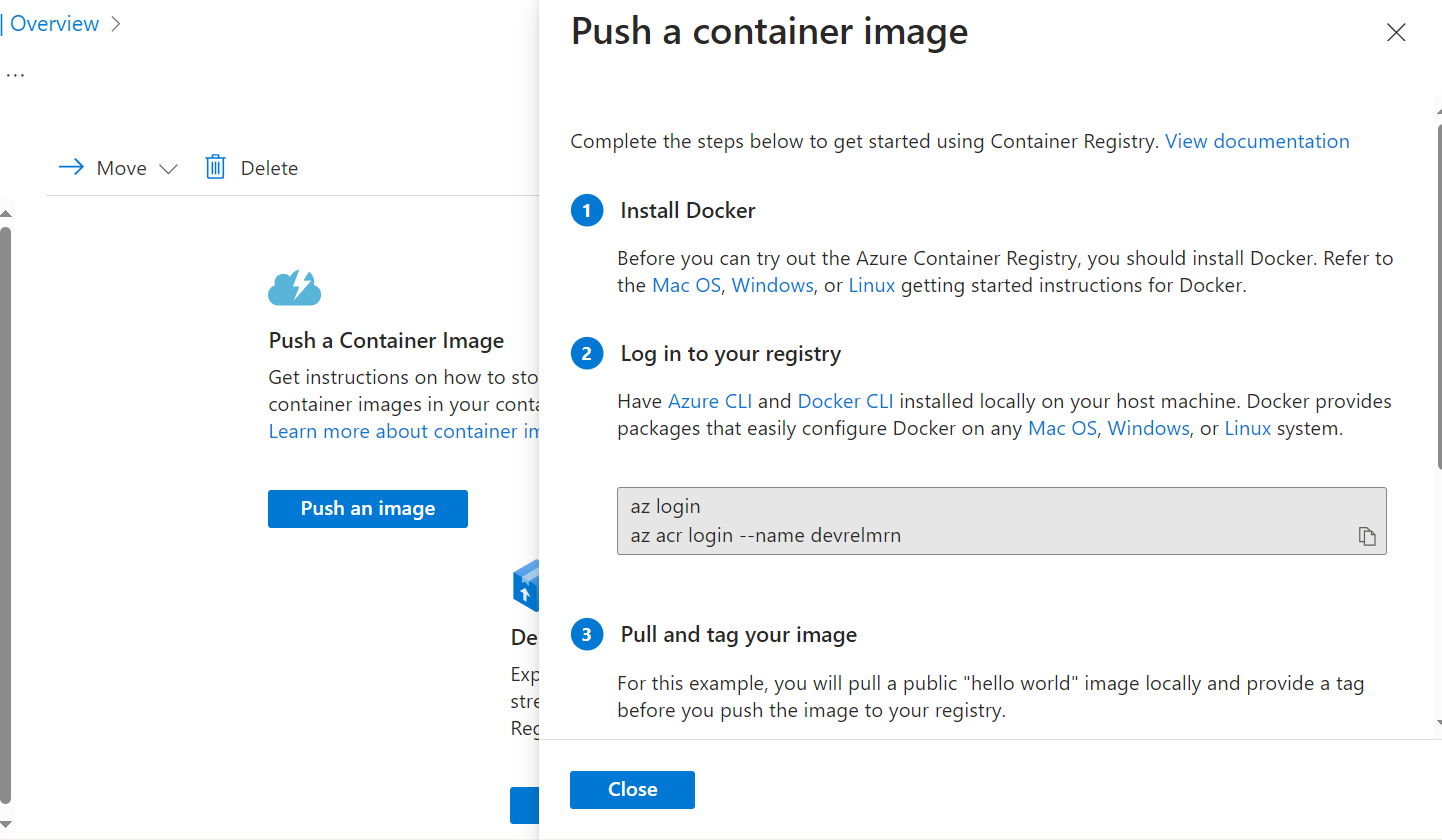
Task: Open Linux link in Log in step
Action: click(1248, 428)
